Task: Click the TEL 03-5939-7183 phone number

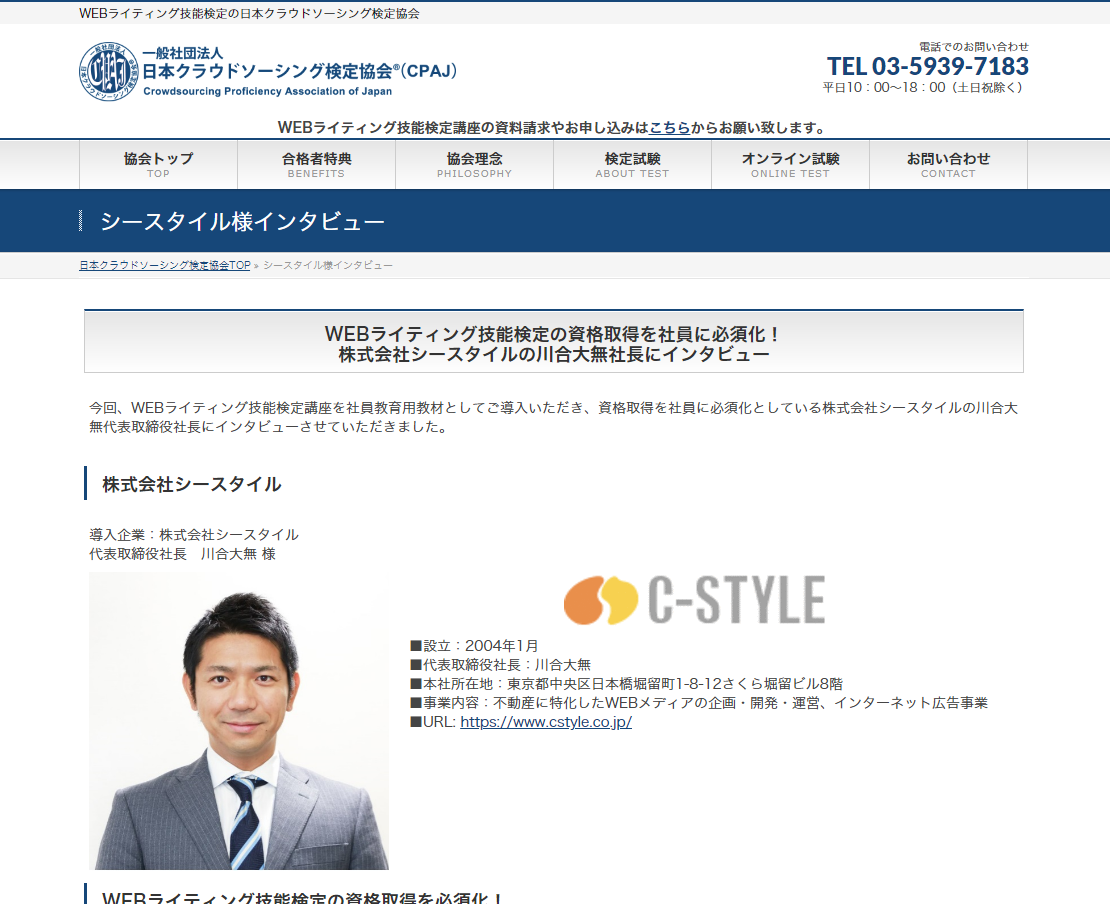Action: 928,67
